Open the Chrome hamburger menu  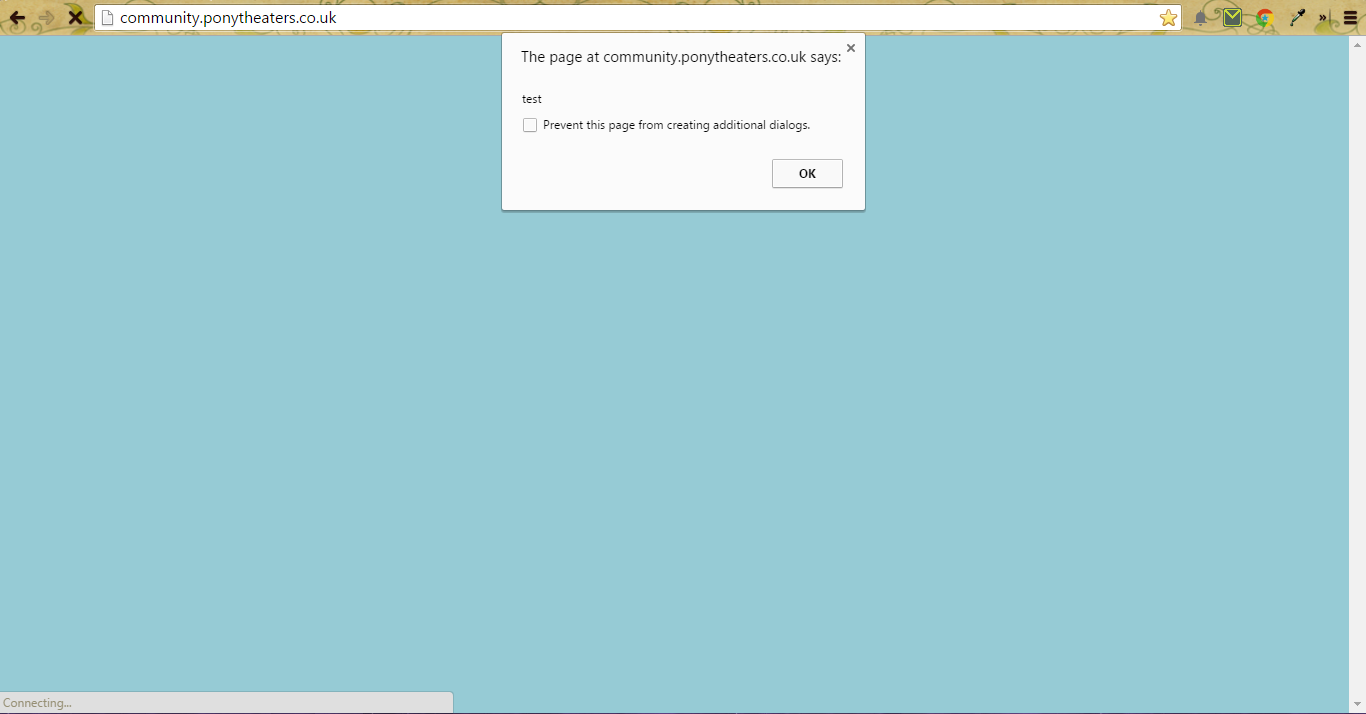(x=1350, y=18)
